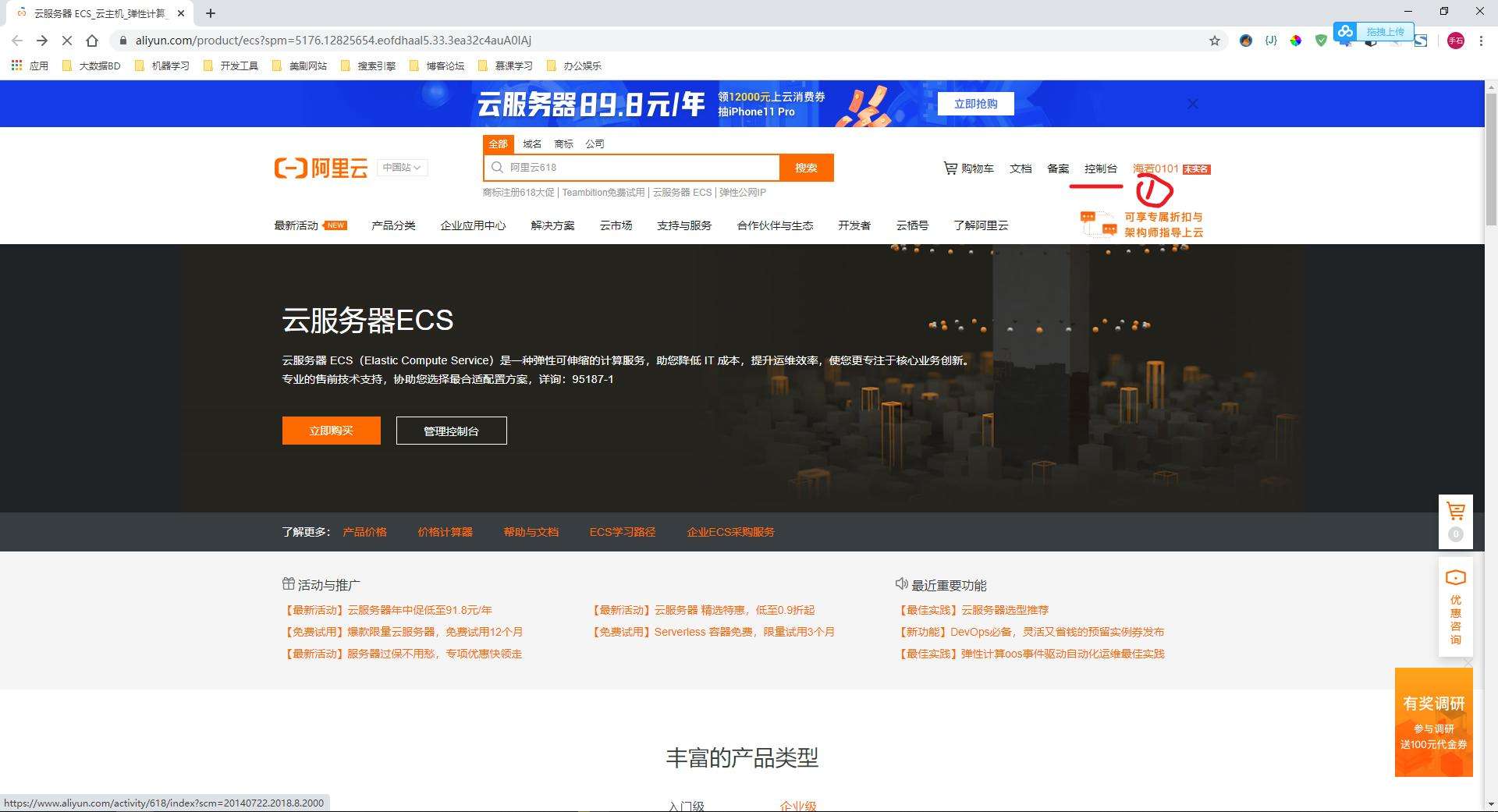Screen dimensions: 1498x812
Task: Open the 控制台 header link
Action: tap(1100, 168)
